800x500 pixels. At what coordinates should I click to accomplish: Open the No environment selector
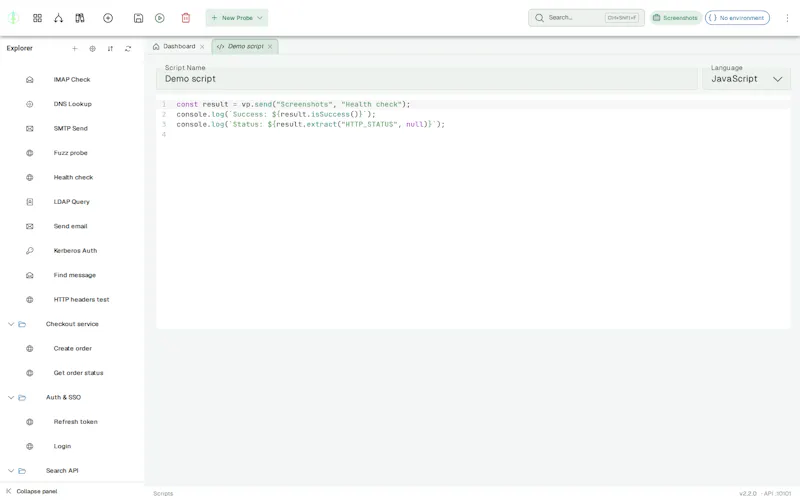[737, 18]
